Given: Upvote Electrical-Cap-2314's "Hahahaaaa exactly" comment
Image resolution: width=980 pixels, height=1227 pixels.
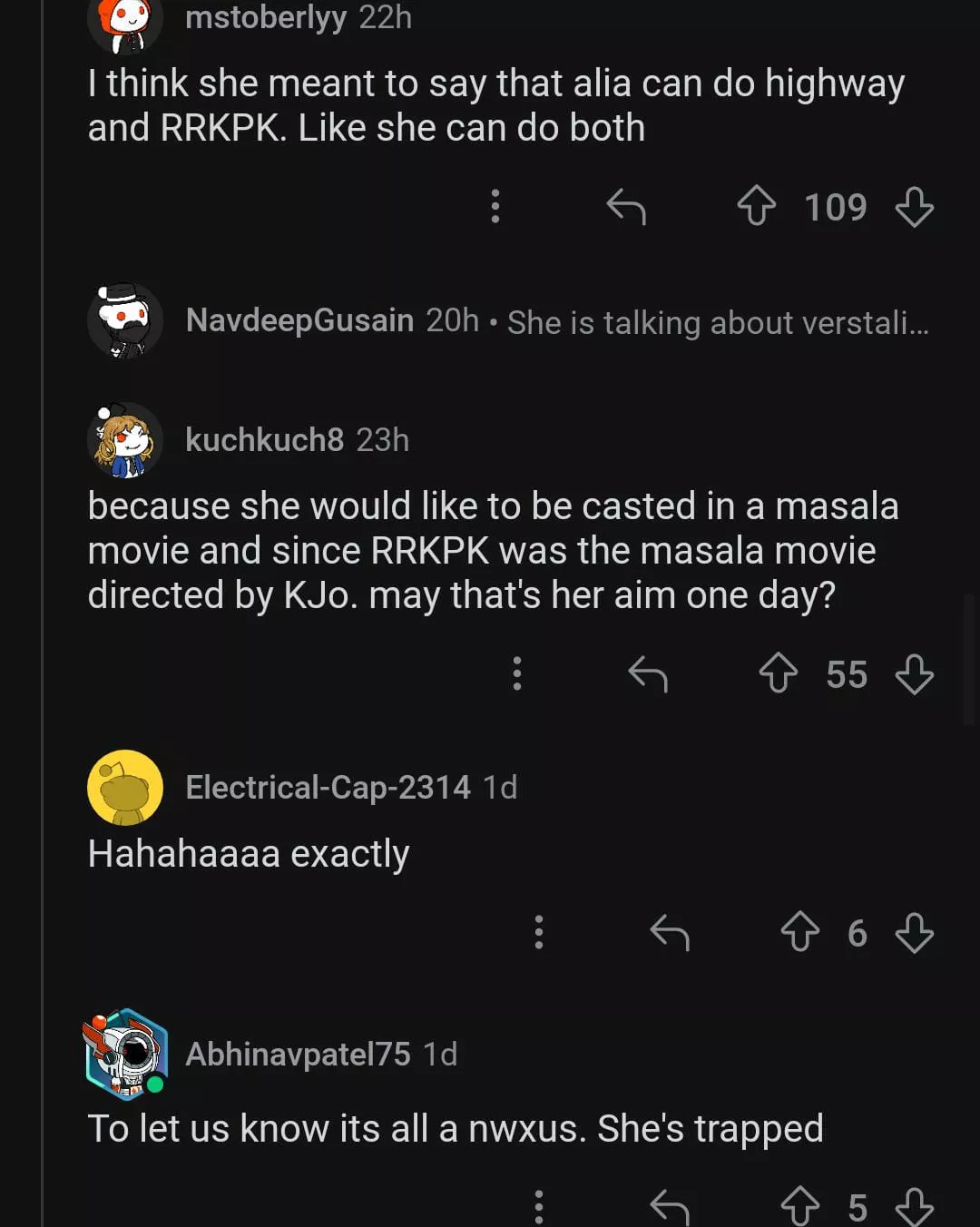Looking at the screenshot, I should tap(799, 933).
